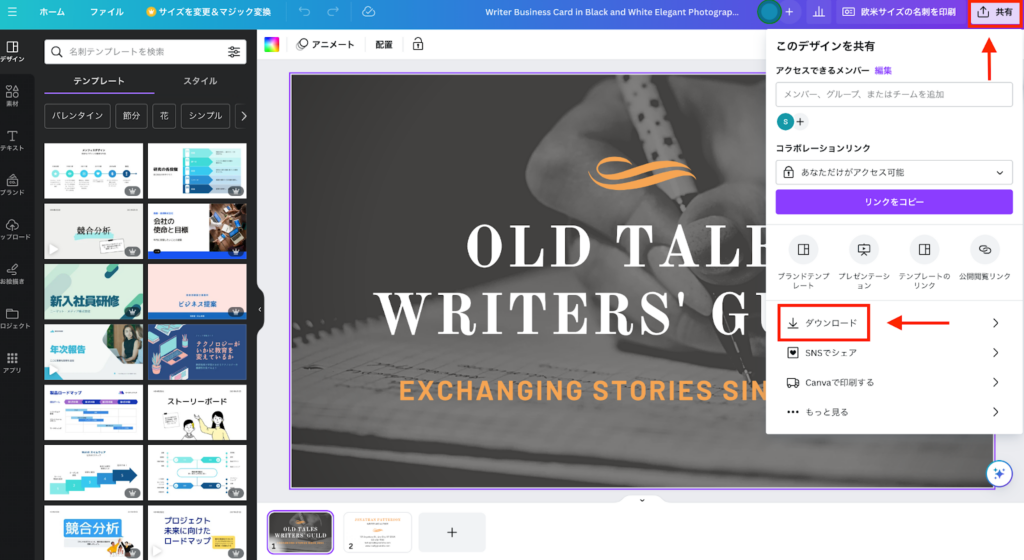The height and width of the screenshot is (560, 1024).
Task: Click the リンクをコピー button
Action: coord(894,202)
